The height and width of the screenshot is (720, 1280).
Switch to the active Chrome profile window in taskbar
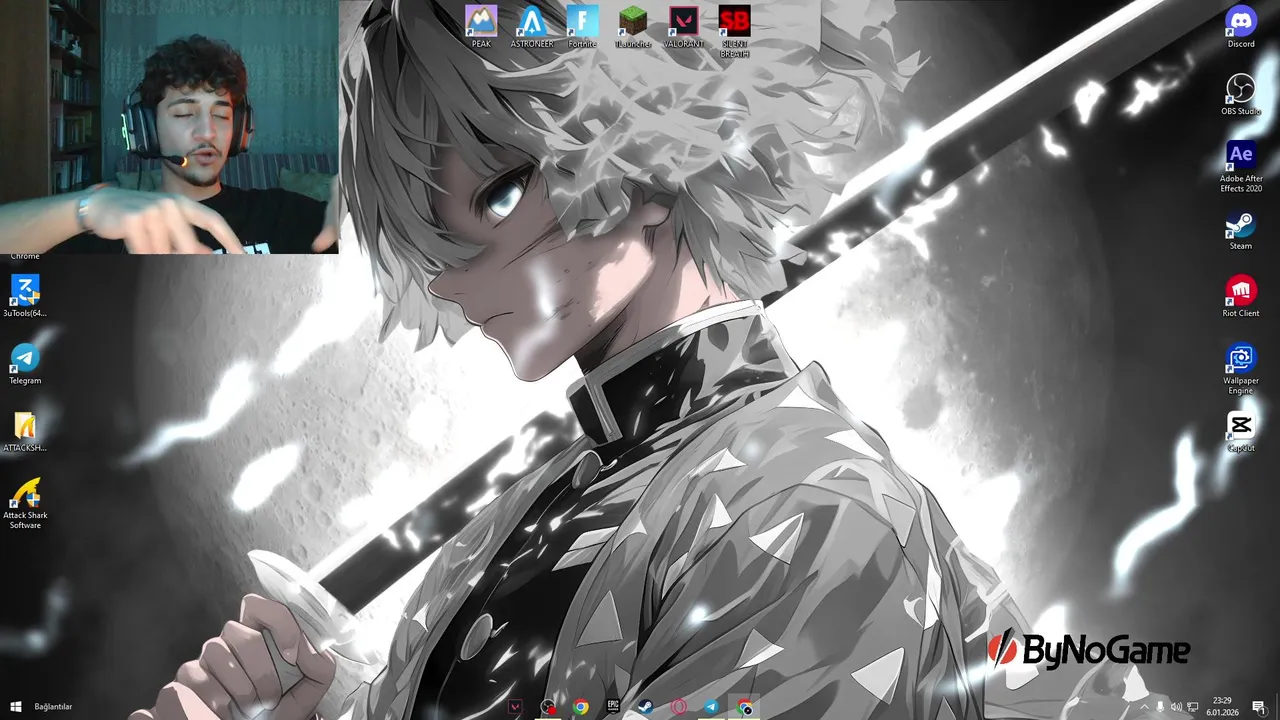[x=744, y=707]
